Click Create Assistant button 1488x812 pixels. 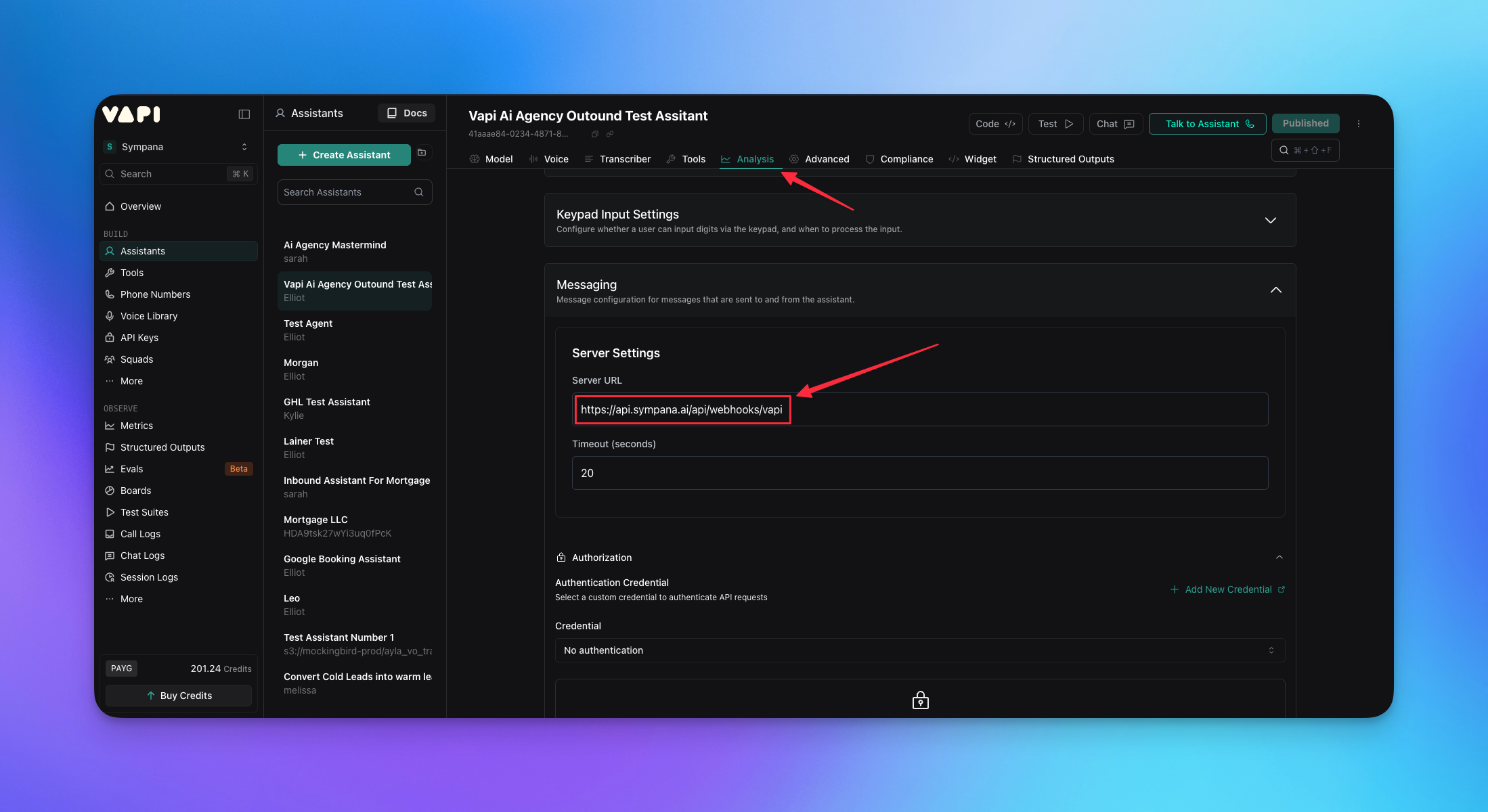point(344,155)
